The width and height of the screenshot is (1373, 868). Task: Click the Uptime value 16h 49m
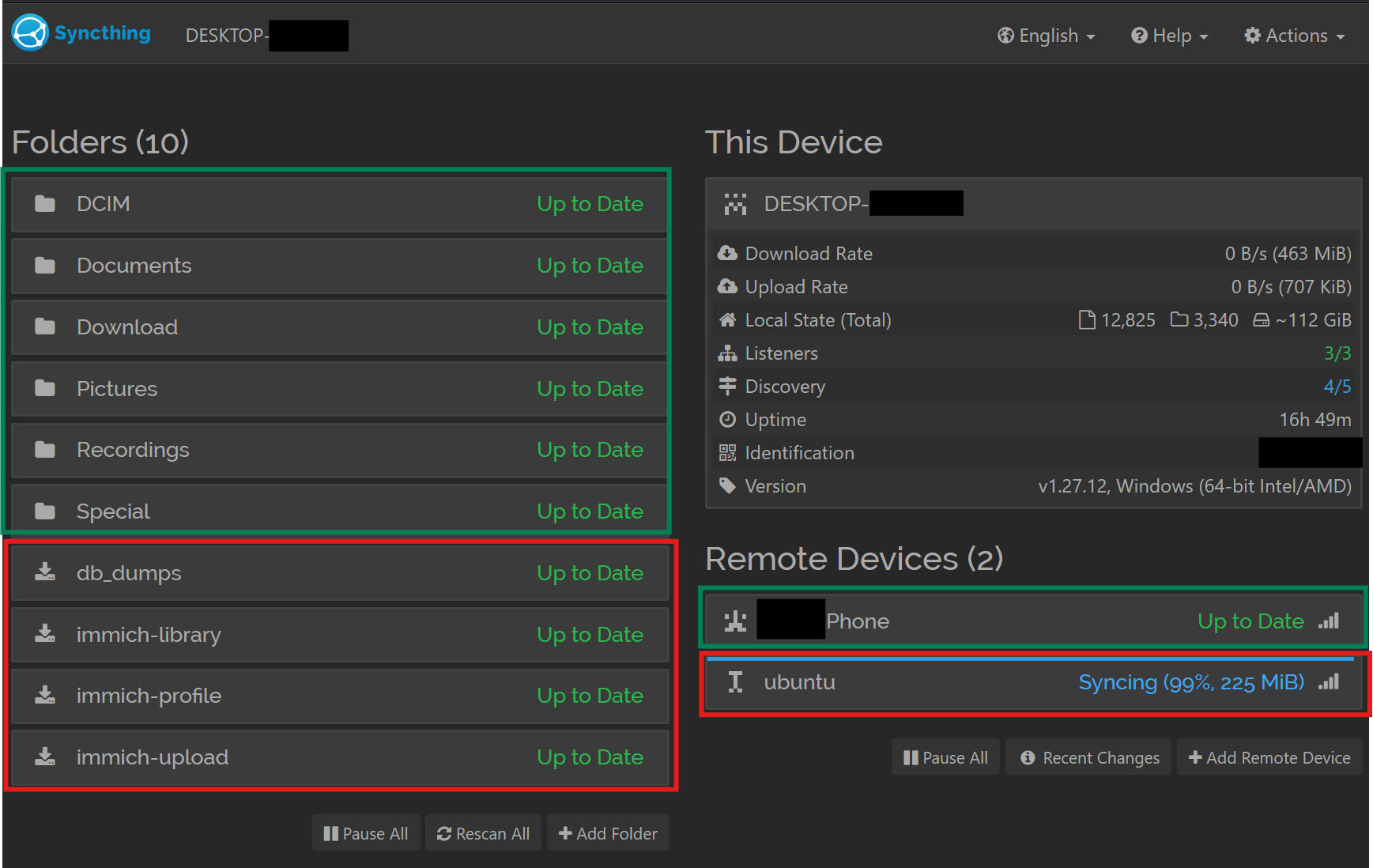[x=1315, y=419]
